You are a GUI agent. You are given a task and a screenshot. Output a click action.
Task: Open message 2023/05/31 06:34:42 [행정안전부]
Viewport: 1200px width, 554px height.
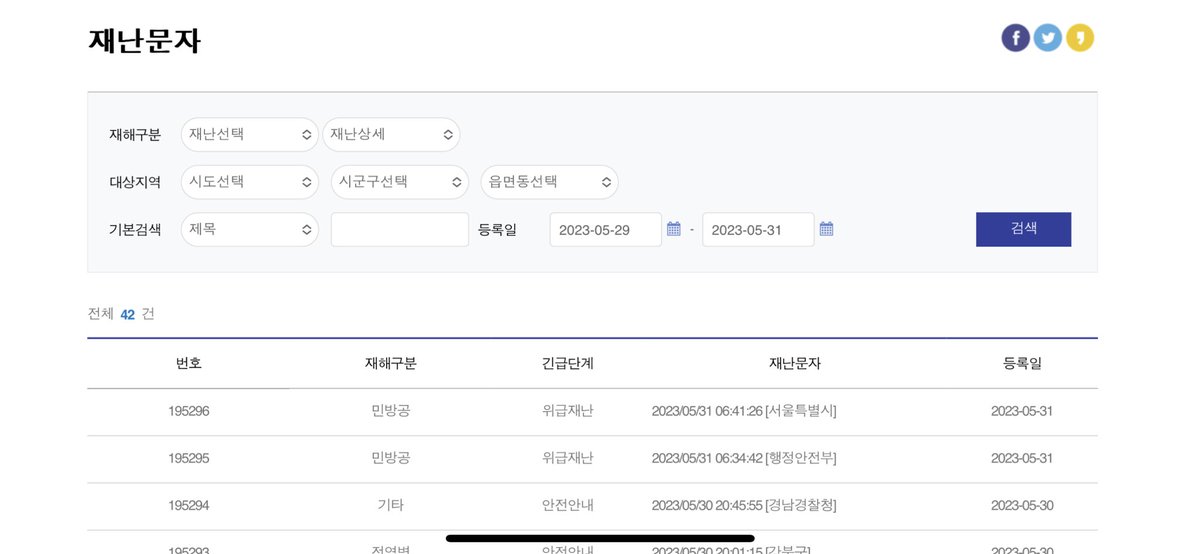pyautogui.click(x=744, y=458)
